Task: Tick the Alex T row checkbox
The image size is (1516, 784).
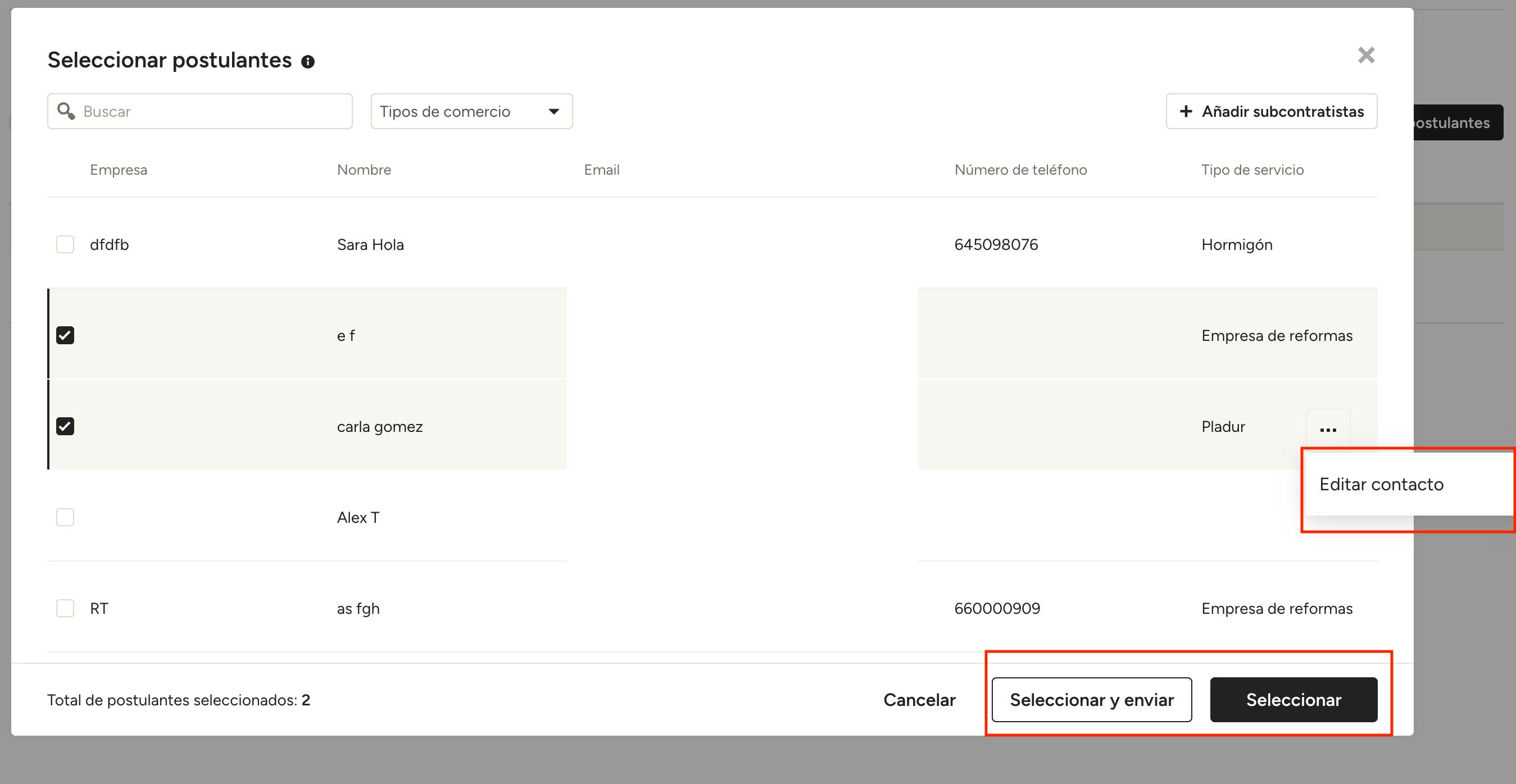Action: 65,517
